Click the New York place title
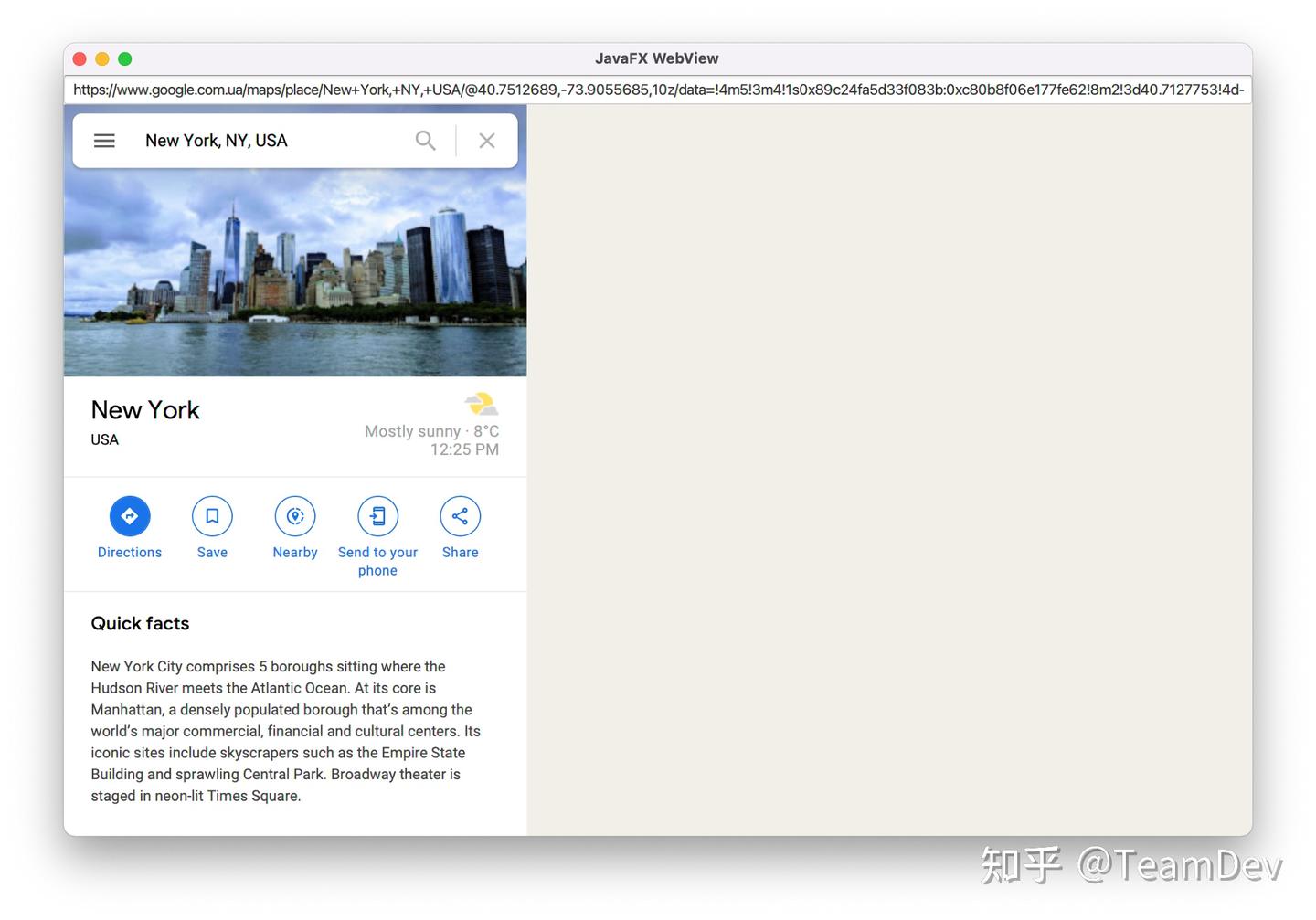 click(x=144, y=409)
